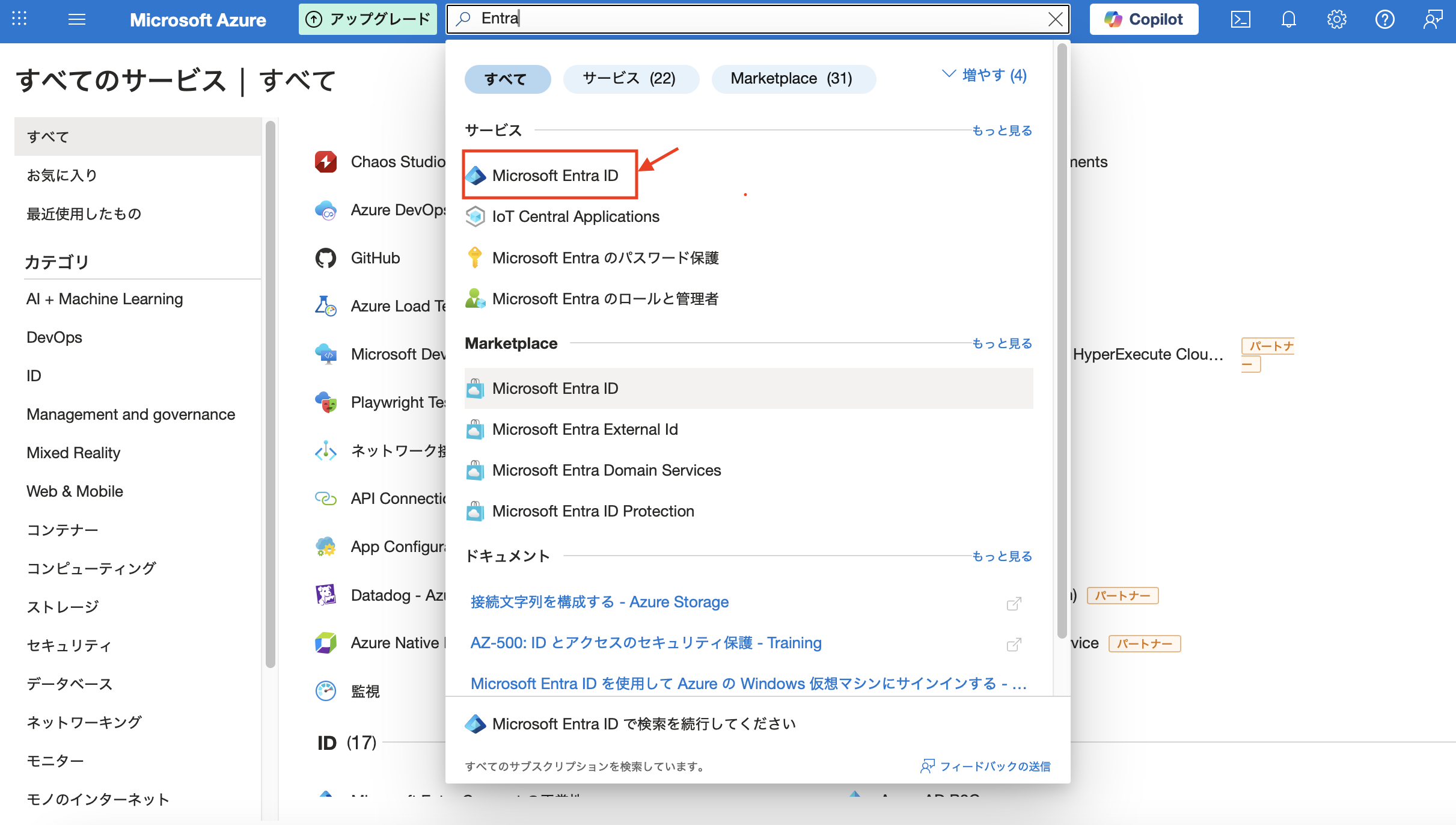Open the Cloud Shell icon in header

1241,20
